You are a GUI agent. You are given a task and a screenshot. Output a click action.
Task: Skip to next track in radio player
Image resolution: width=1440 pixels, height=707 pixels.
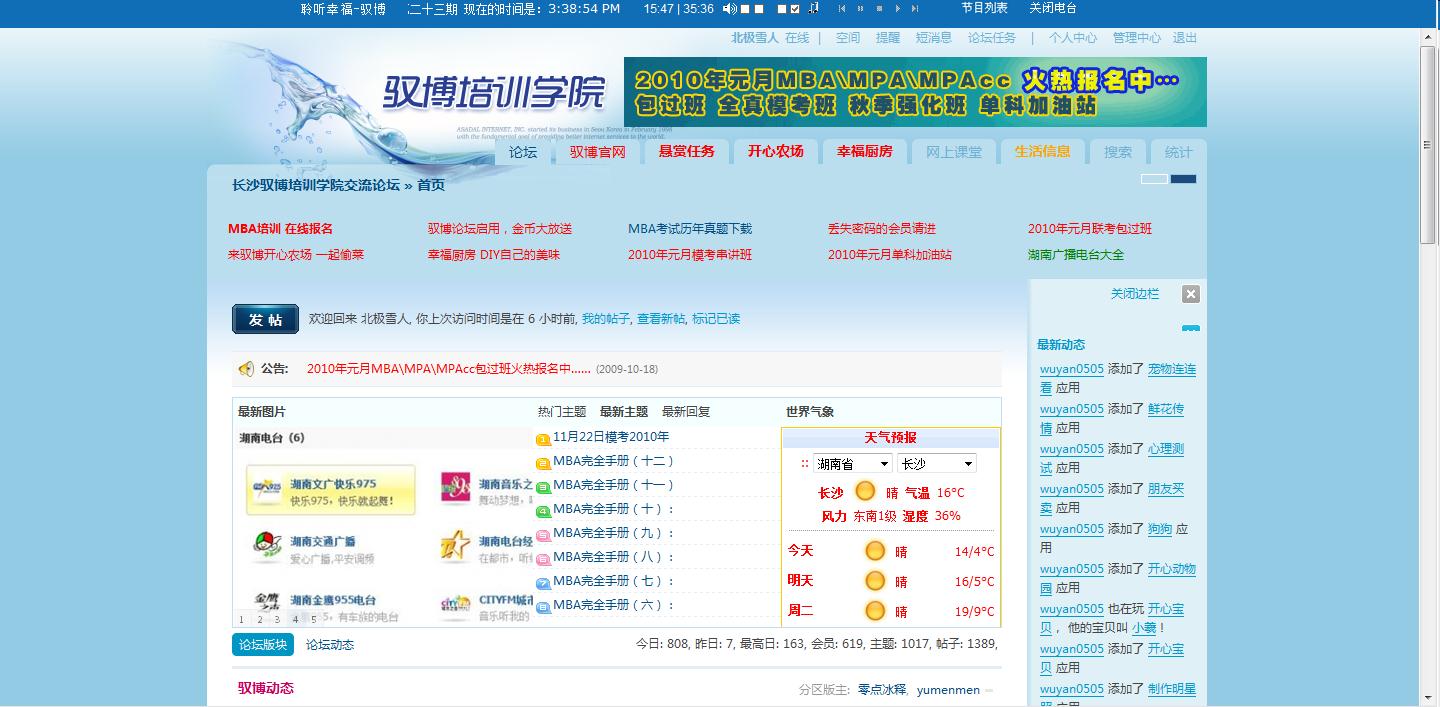(x=915, y=8)
